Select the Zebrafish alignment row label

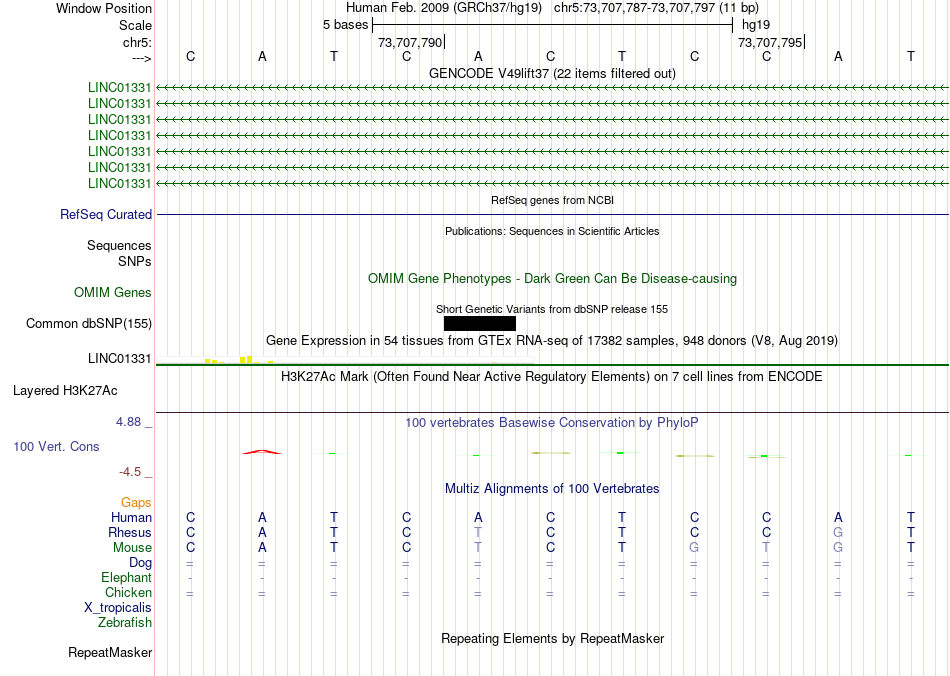click(125, 622)
